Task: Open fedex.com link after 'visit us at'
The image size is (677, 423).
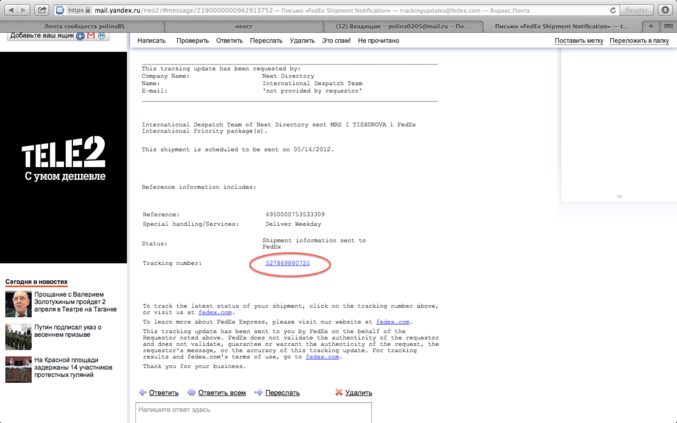Action: 215,312
